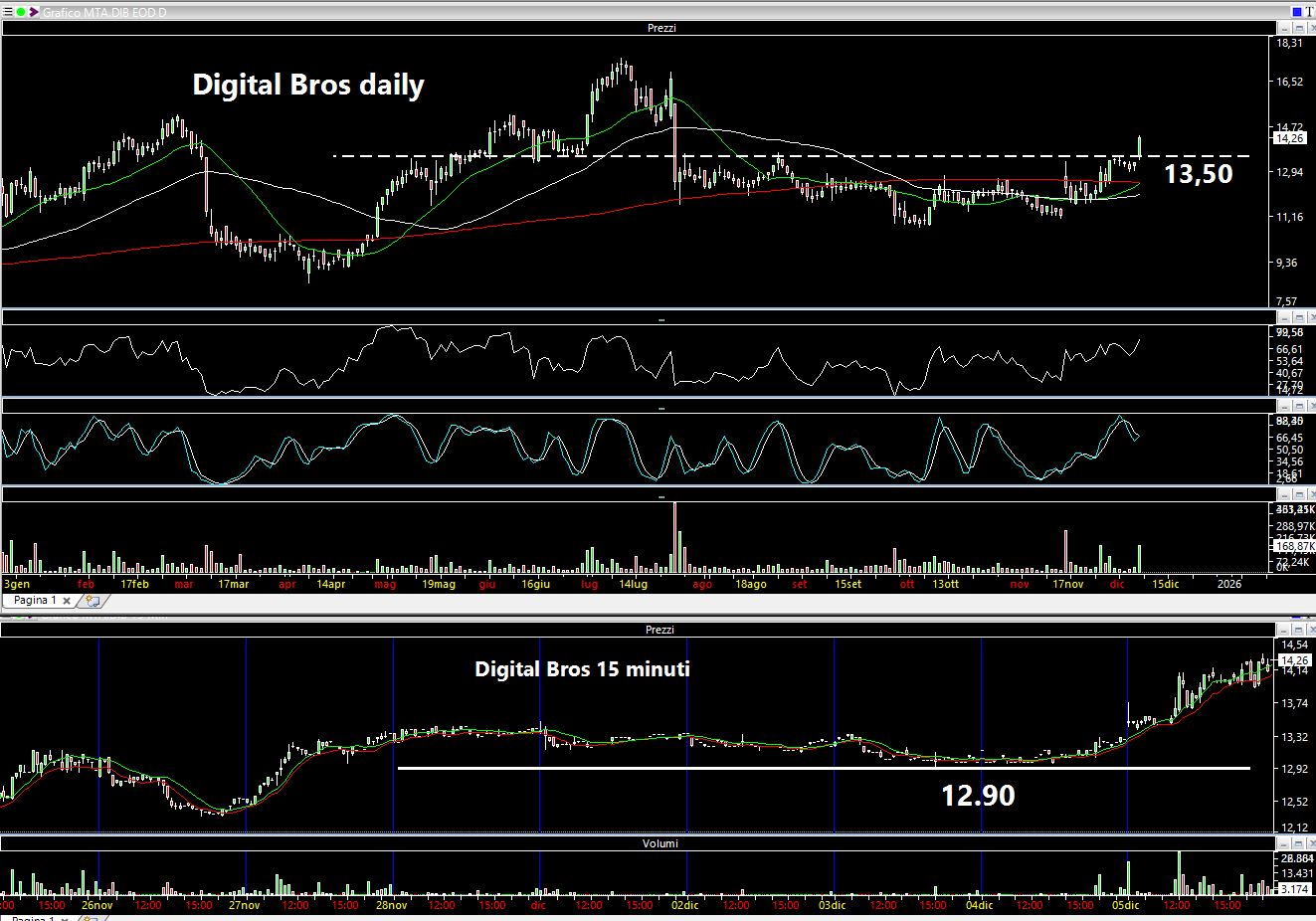Click the 66,61 indicator scale label
1316x921 pixels.
pyautogui.click(x=1290, y=349)
